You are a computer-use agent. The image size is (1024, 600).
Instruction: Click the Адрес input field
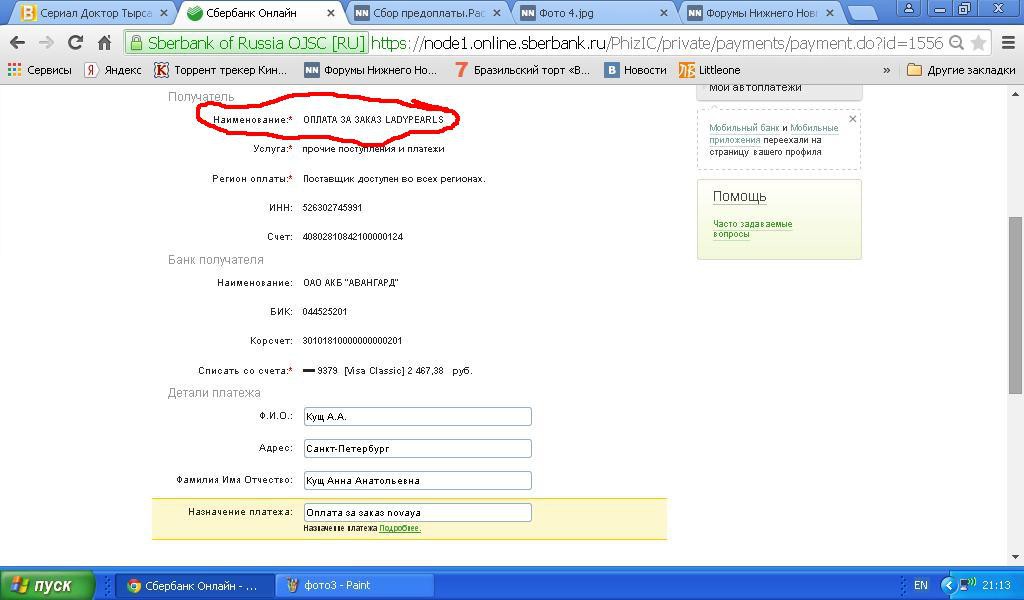pos(417,449)
